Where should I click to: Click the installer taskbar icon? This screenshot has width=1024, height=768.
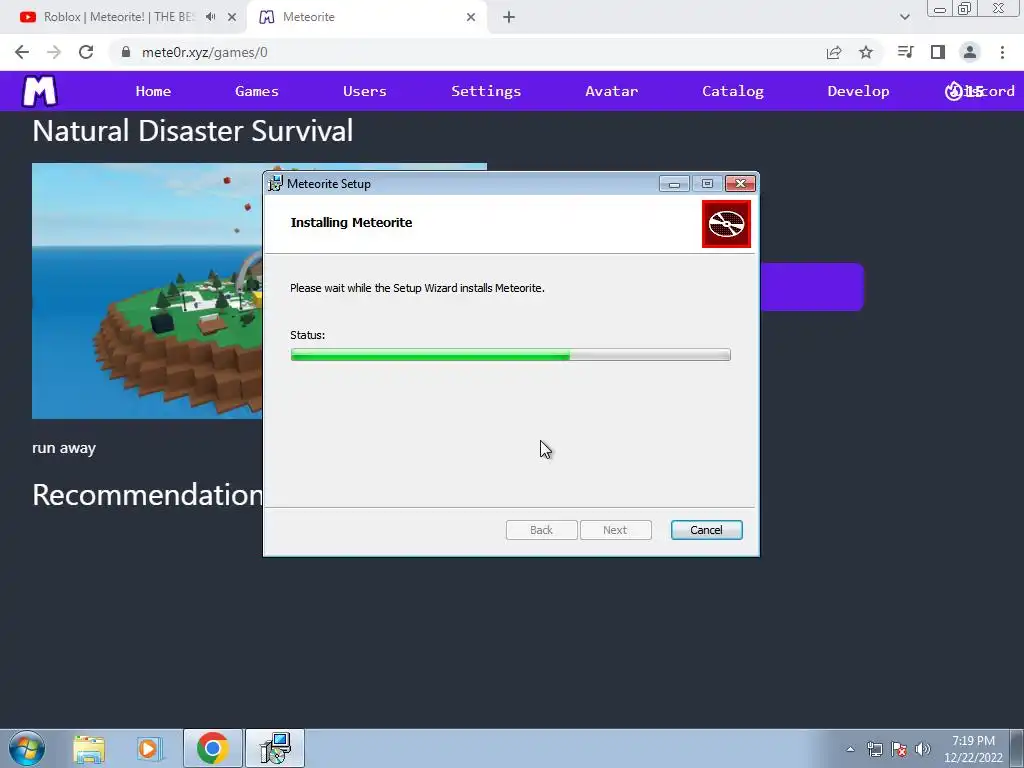[x=275, y=748]
